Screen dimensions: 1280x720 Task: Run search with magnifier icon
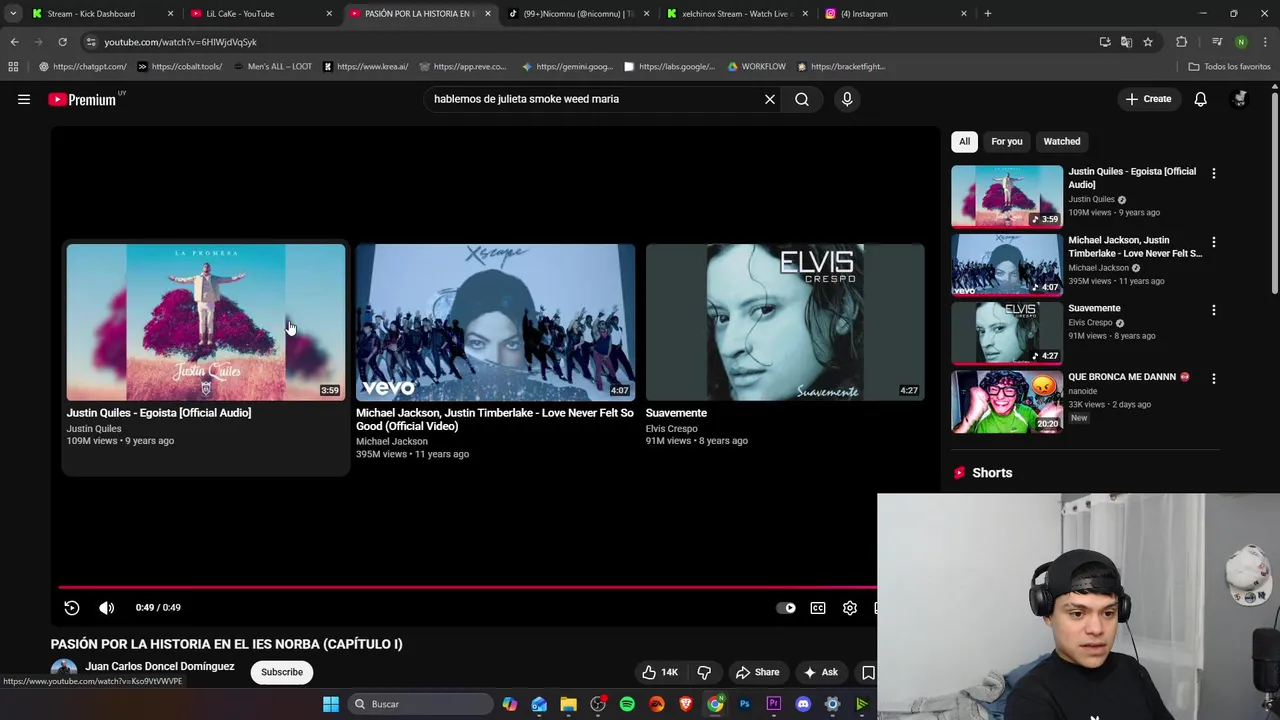click(x=802, y=99)
